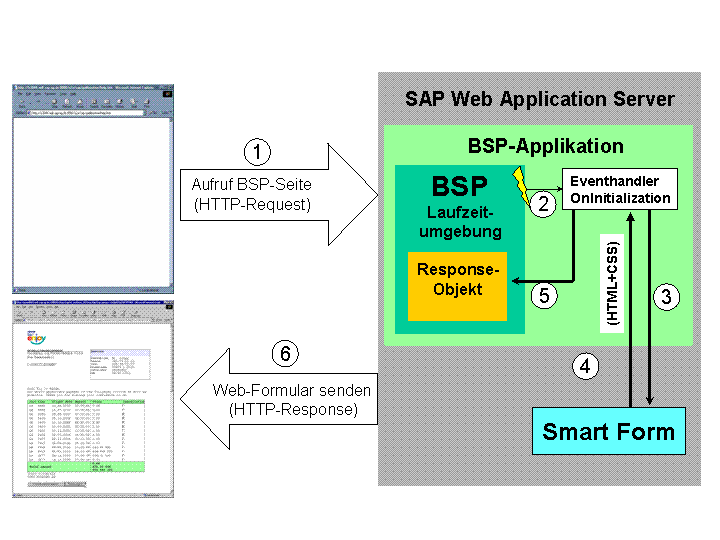Select the Smart Form box
The width and height of the screenshot is (720, 540).
tap(609, 431)
